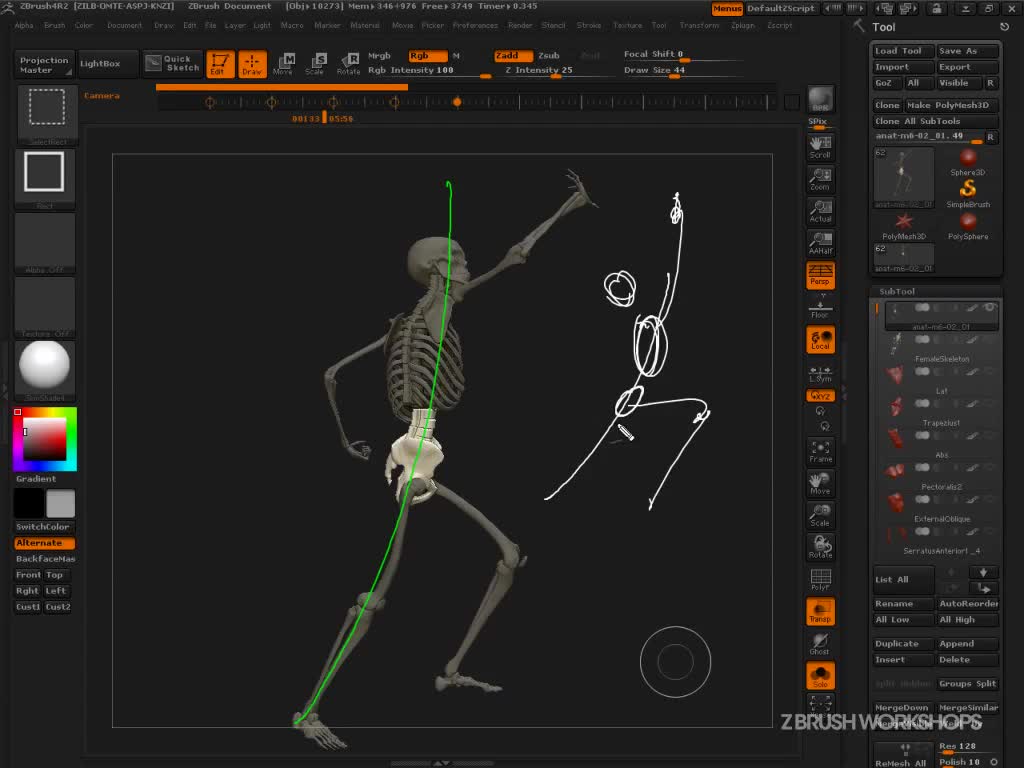Click the Scale view icon in right shelf
The width and height of the screenshot is (1024, 768).
pyautogui.click(x=820, y=515)
